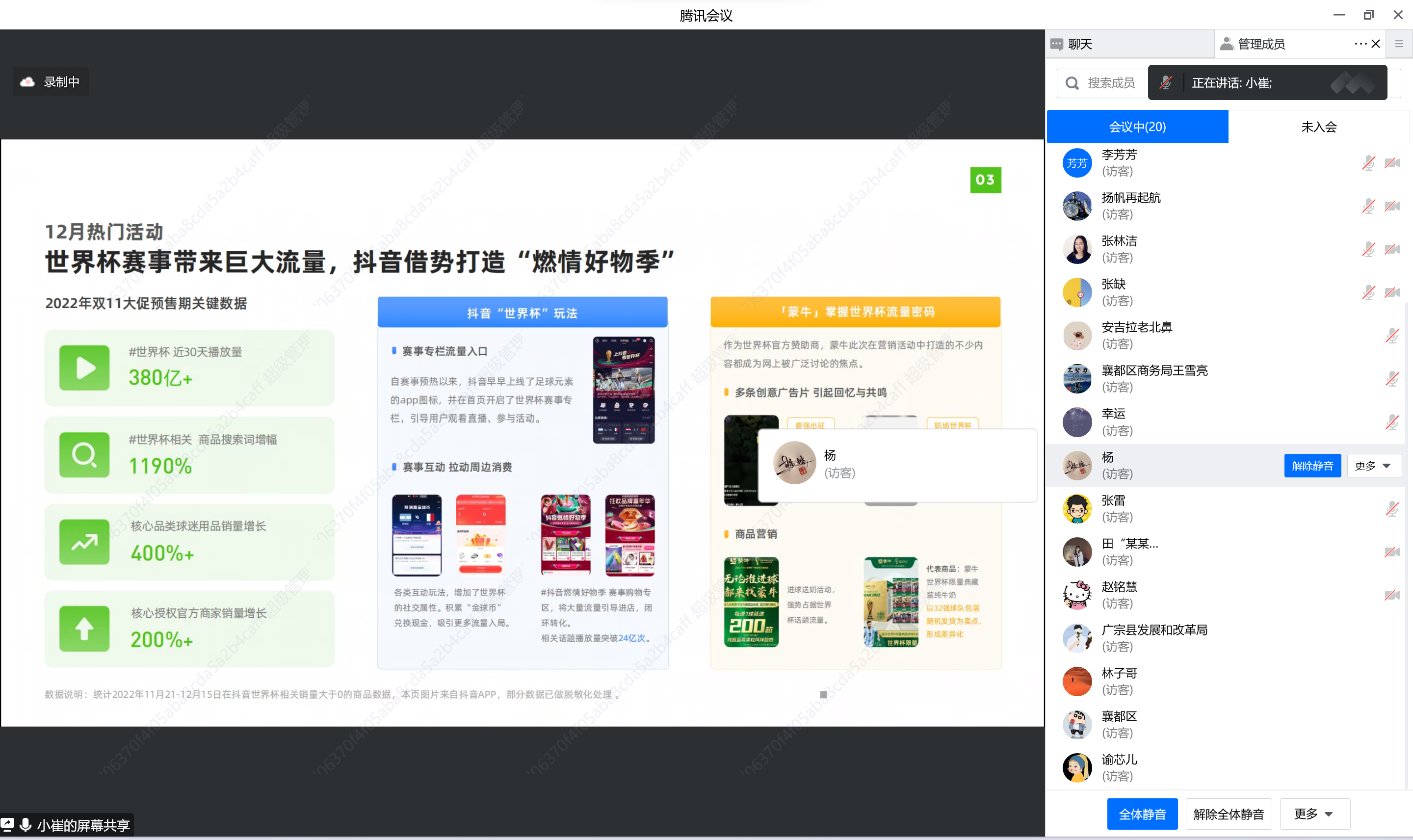Click 张缺's yellow-blue avatar

coord(1077,292)
